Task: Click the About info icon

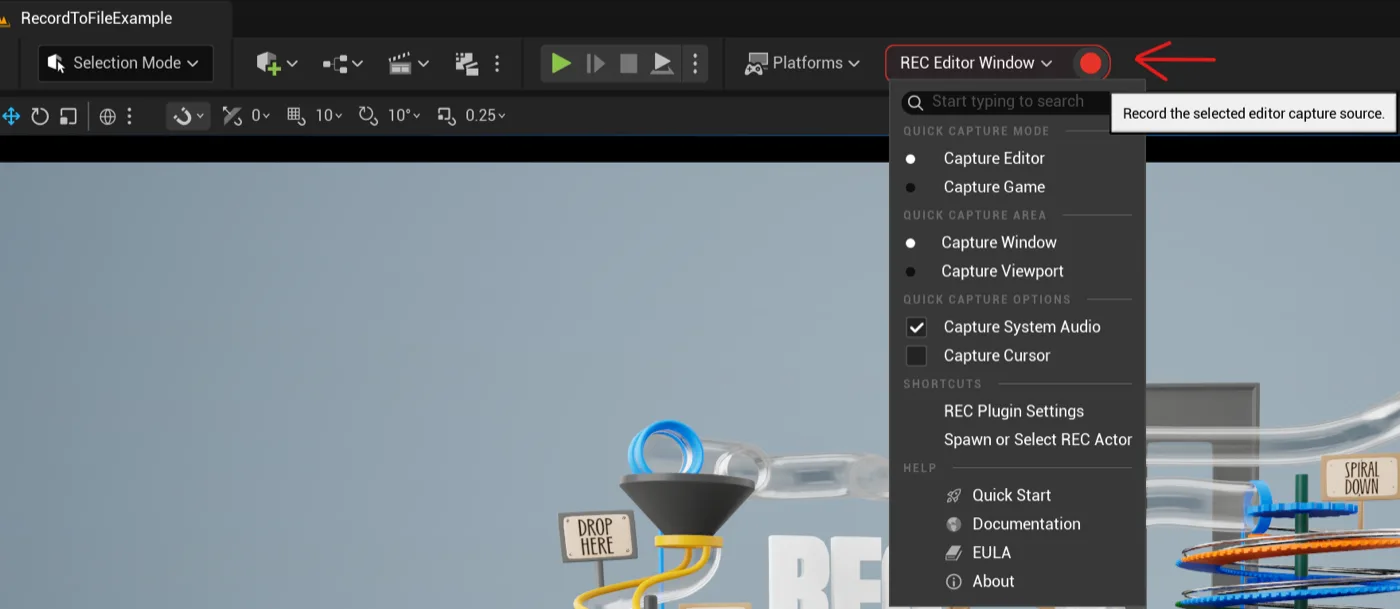Action: click(x=954, y=582)
